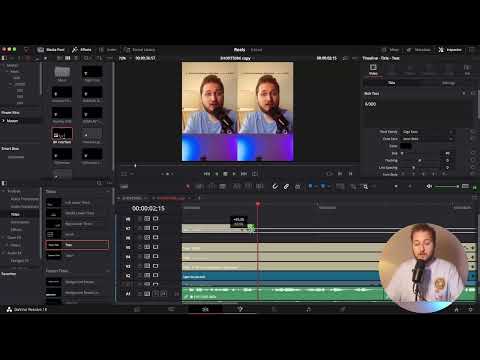This screenshot has height=360, width=480.
Task: Click the Insert Clip button
Action: pyautogui.click(x=237, y=187)
